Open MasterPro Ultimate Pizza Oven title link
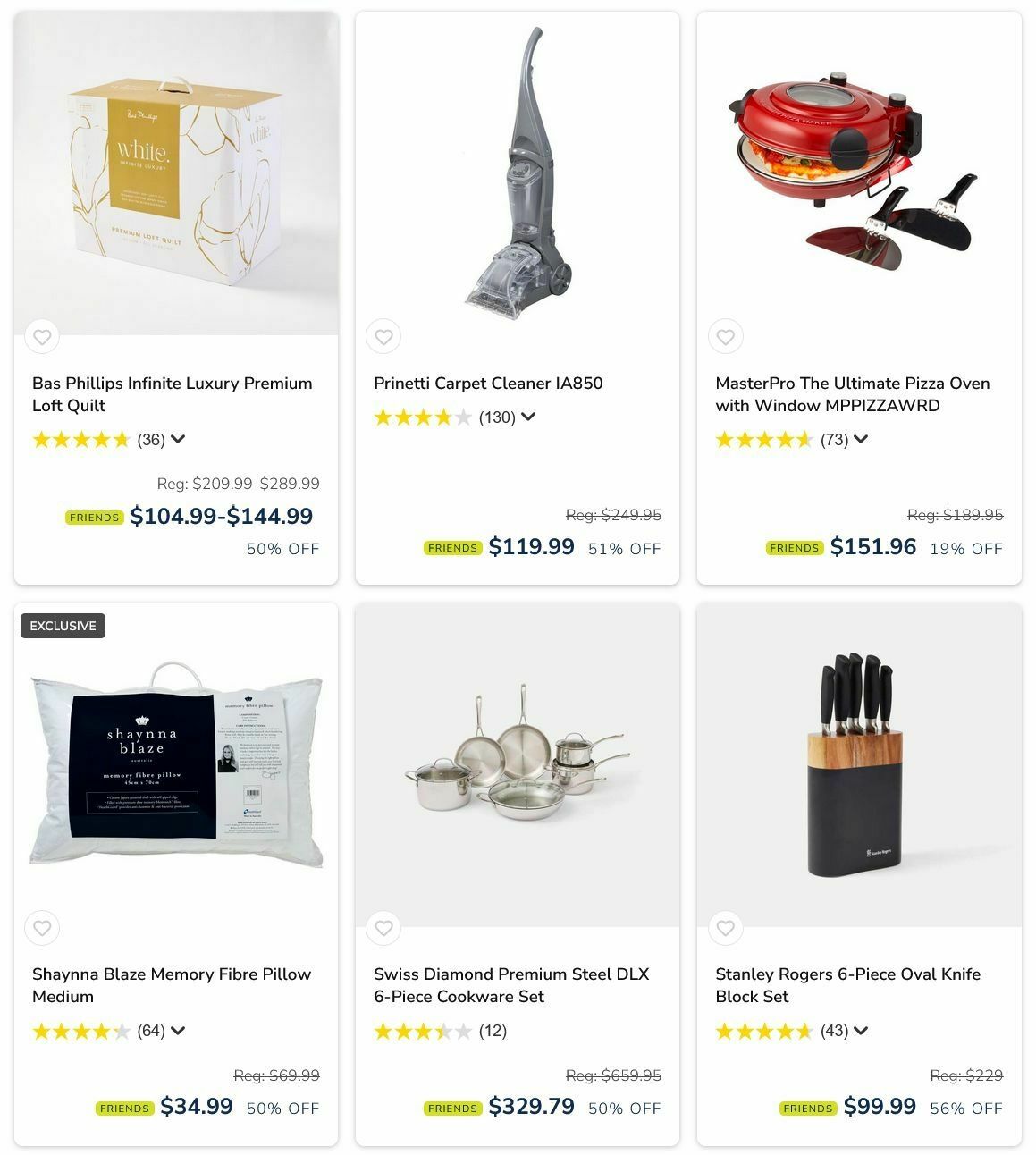 [x=852, y=394]
